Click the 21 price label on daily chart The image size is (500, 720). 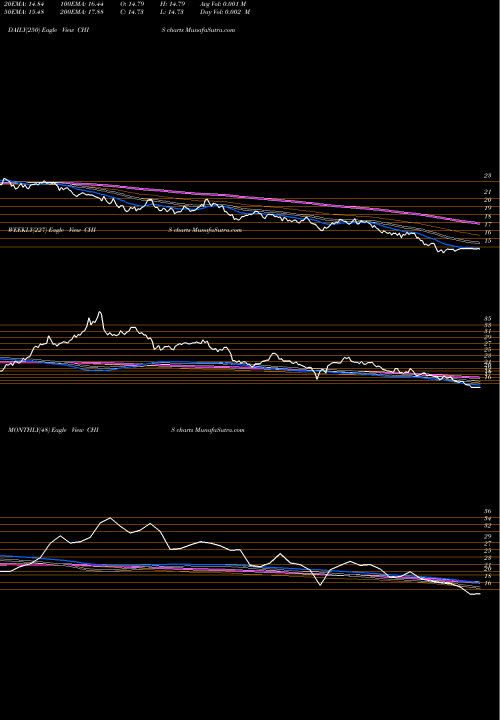coord(488,192)
